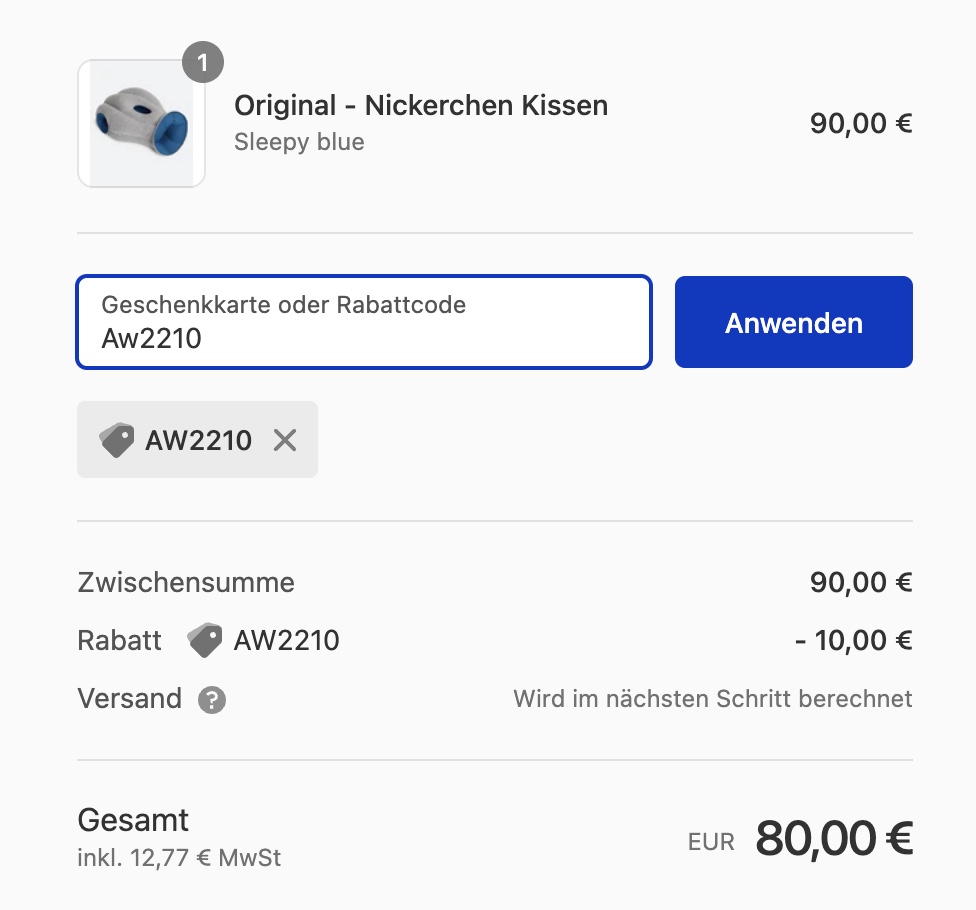Click the Zwischensumme label
Viewport: 976px width, 910px height.
(x=186, y=582)
